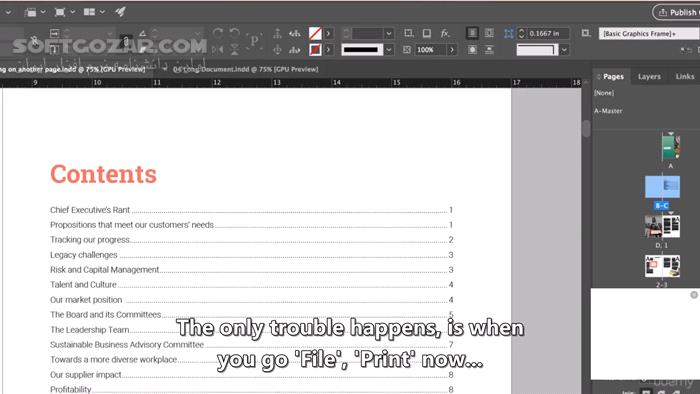Click the flip horizontal icon

click(x=218, y=50)
